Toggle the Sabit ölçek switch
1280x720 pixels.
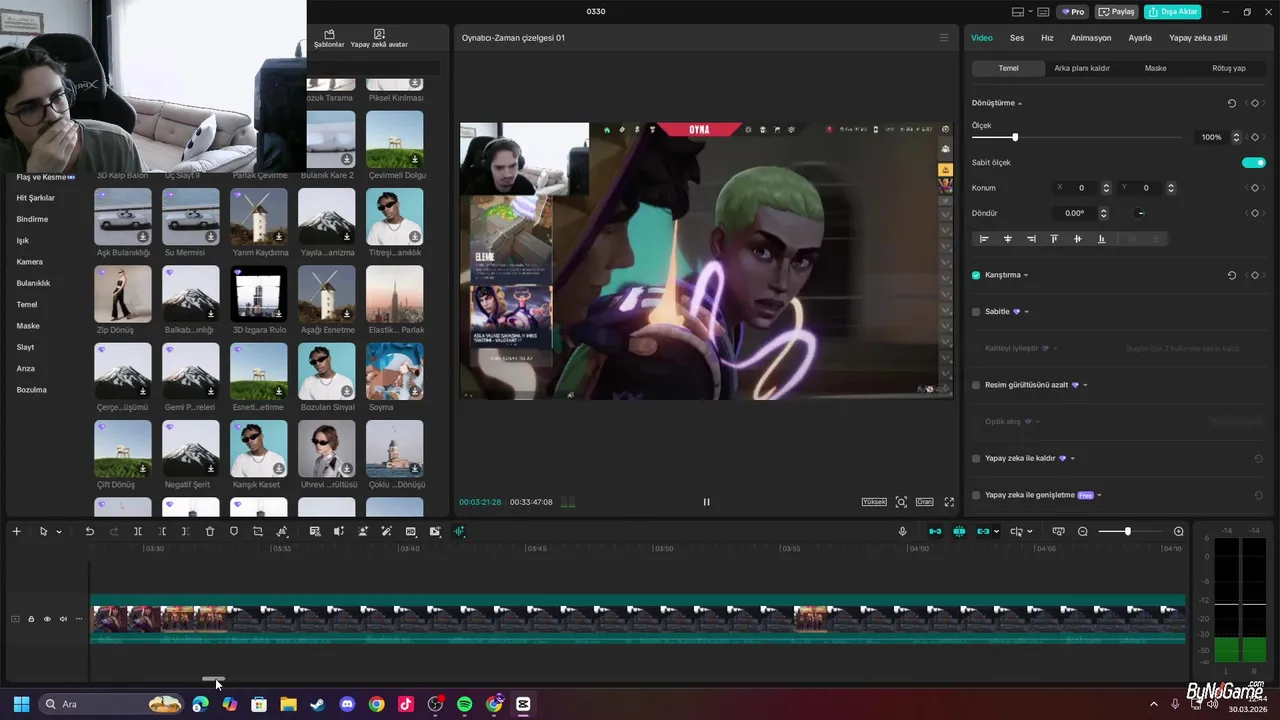pyautogui.click(x=1253, y=162)
